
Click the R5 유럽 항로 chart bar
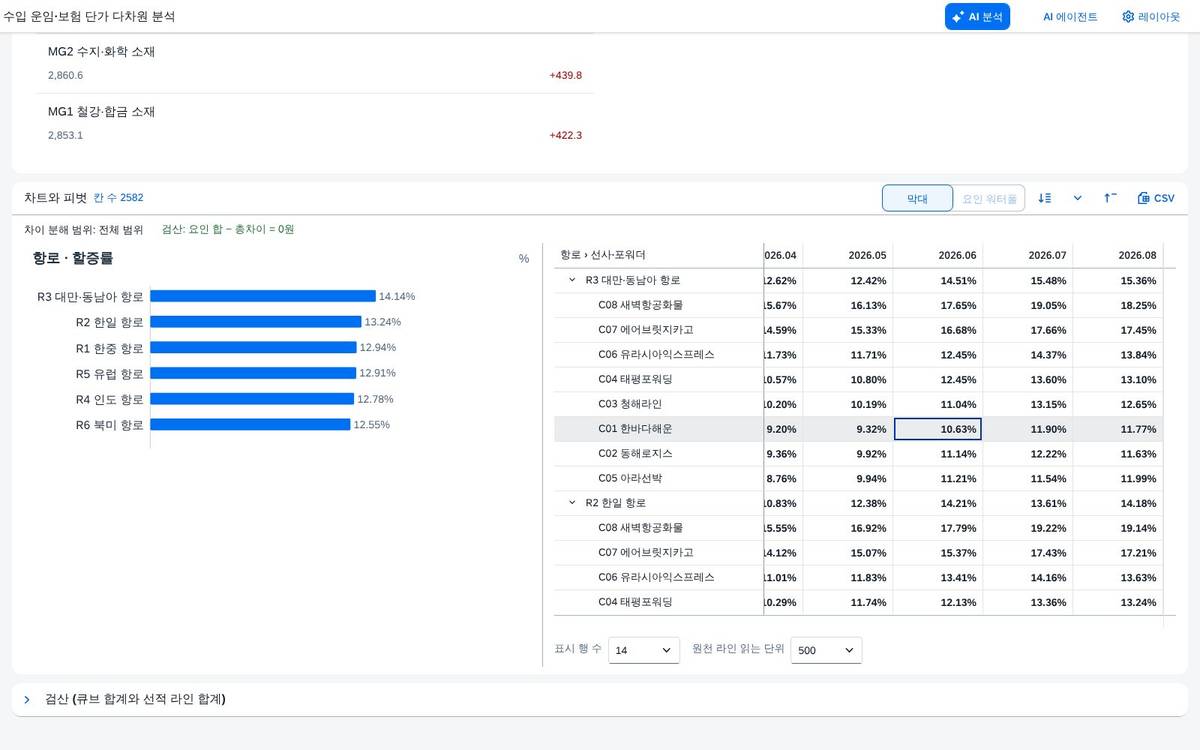coord(253,373)
